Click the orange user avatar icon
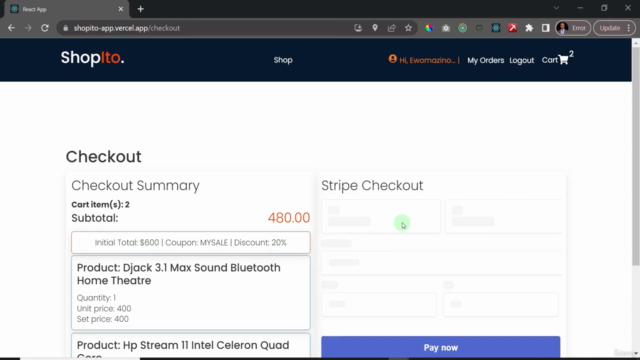The image size is (640, 360). (x=393, y=59)
